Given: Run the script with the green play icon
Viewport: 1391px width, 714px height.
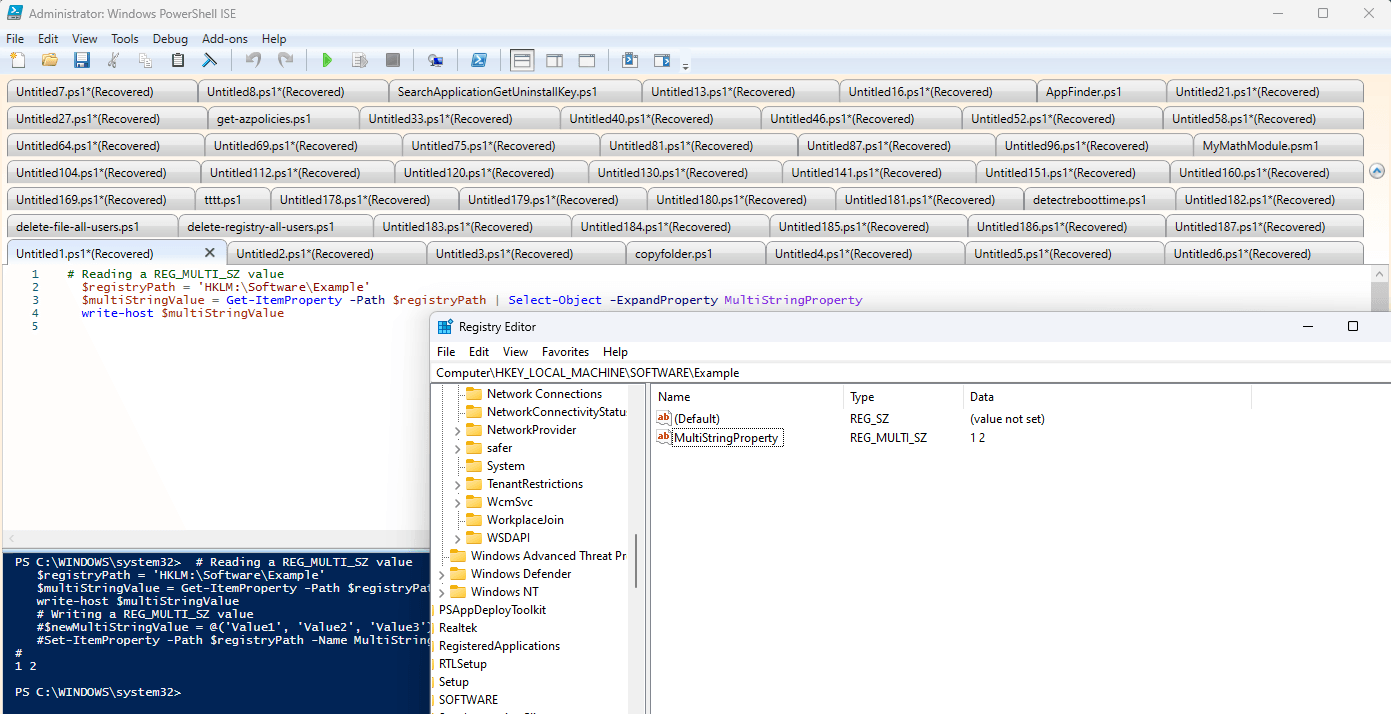Looking at the screenshot, I should point(327,60).
